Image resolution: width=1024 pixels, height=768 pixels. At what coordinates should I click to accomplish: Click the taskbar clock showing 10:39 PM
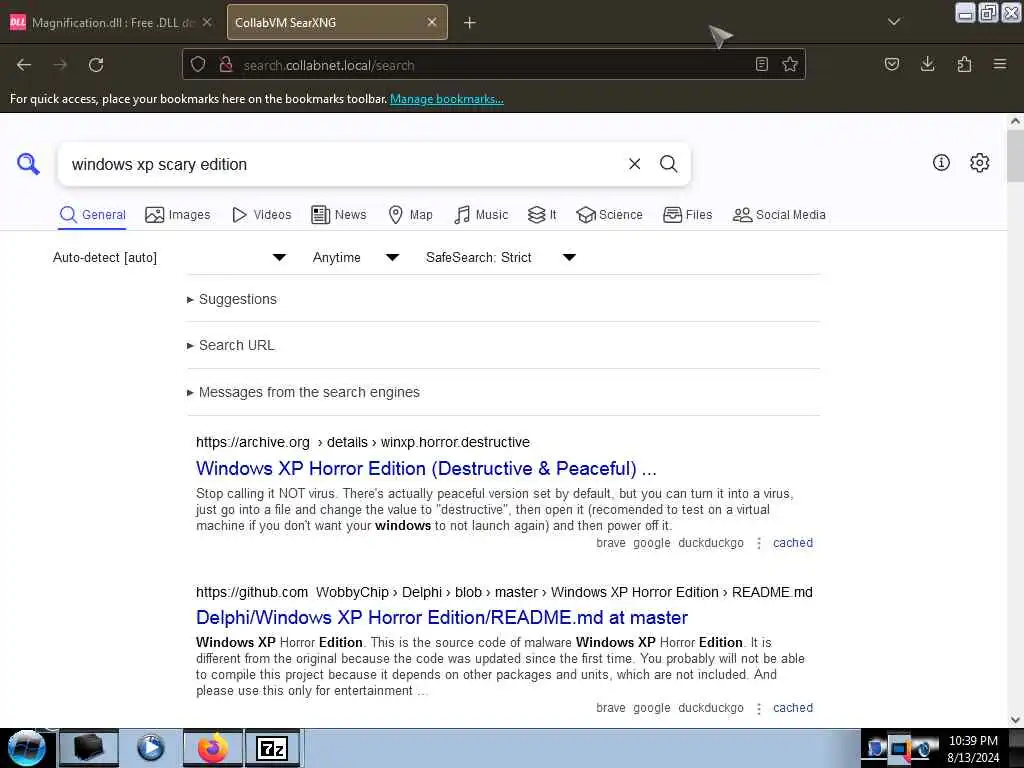pyautogui.click(x=973, y=748)
